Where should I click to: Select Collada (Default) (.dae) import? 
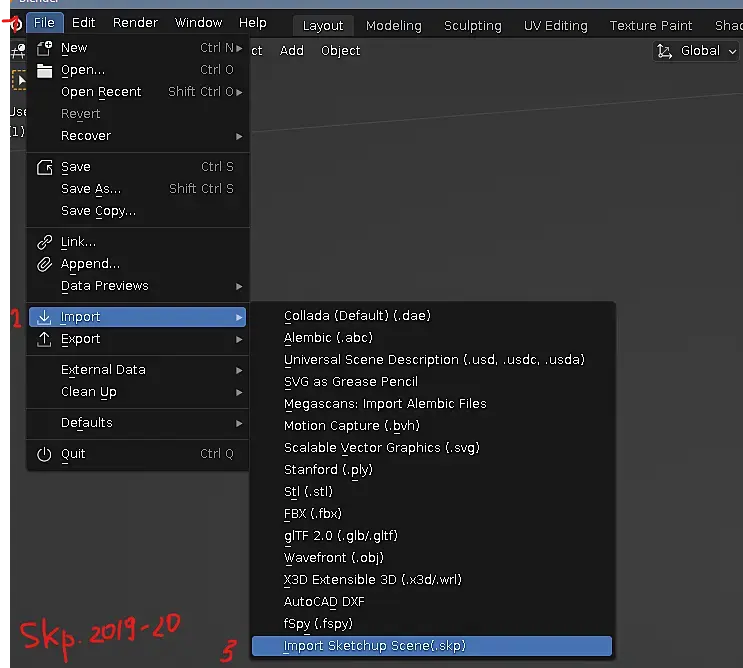(x=432, y=316)
